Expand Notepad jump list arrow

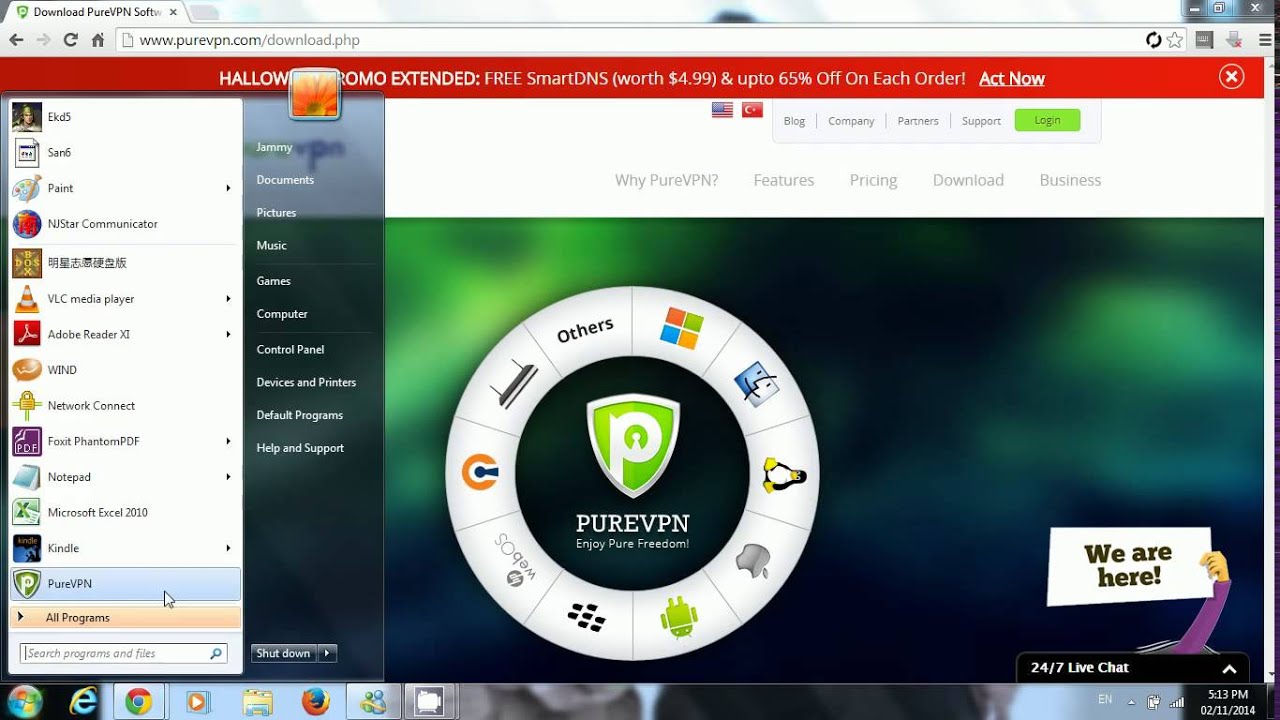point(228,477)
